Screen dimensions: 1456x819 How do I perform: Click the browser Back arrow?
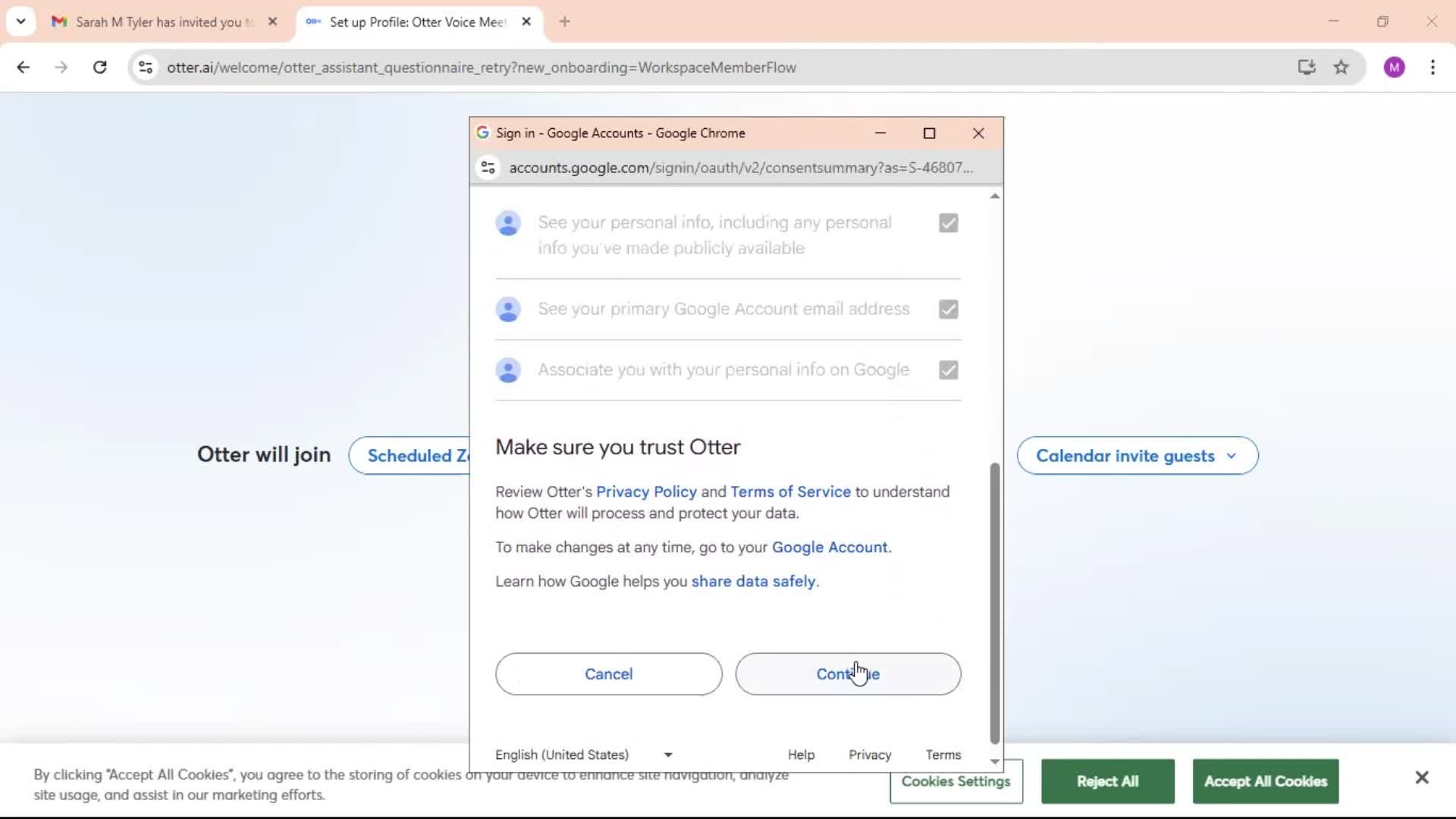pyautogui.click(x=24, y=67)
